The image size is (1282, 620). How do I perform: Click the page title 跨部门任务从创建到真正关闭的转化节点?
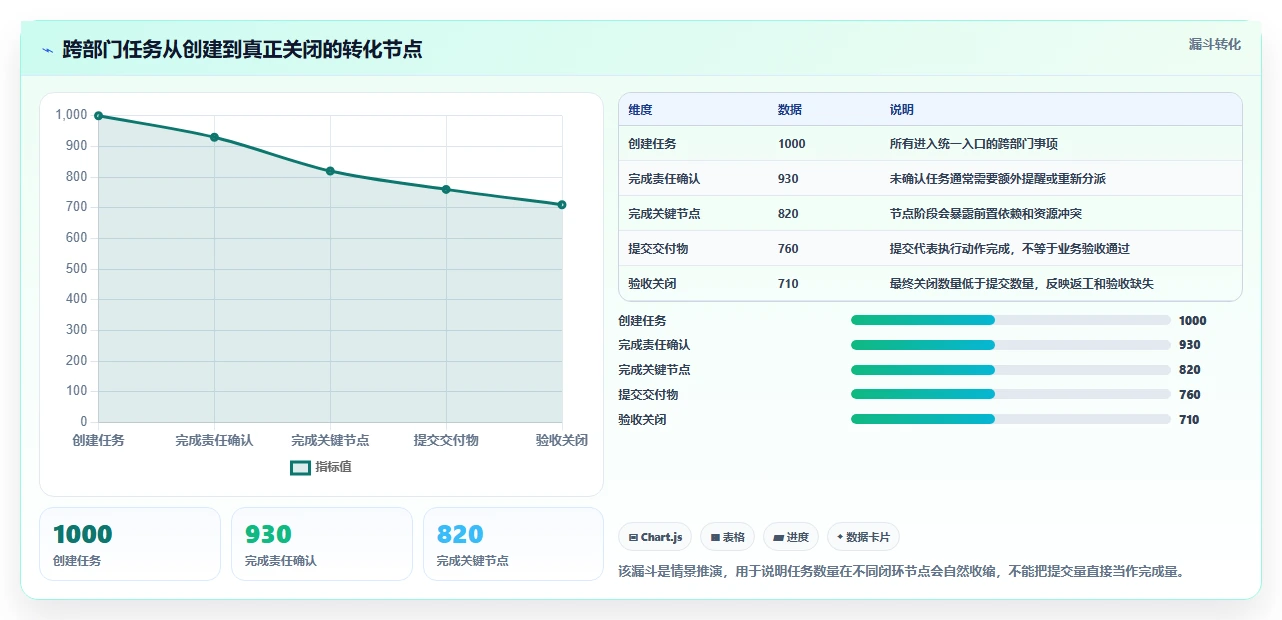coord(242,50)
